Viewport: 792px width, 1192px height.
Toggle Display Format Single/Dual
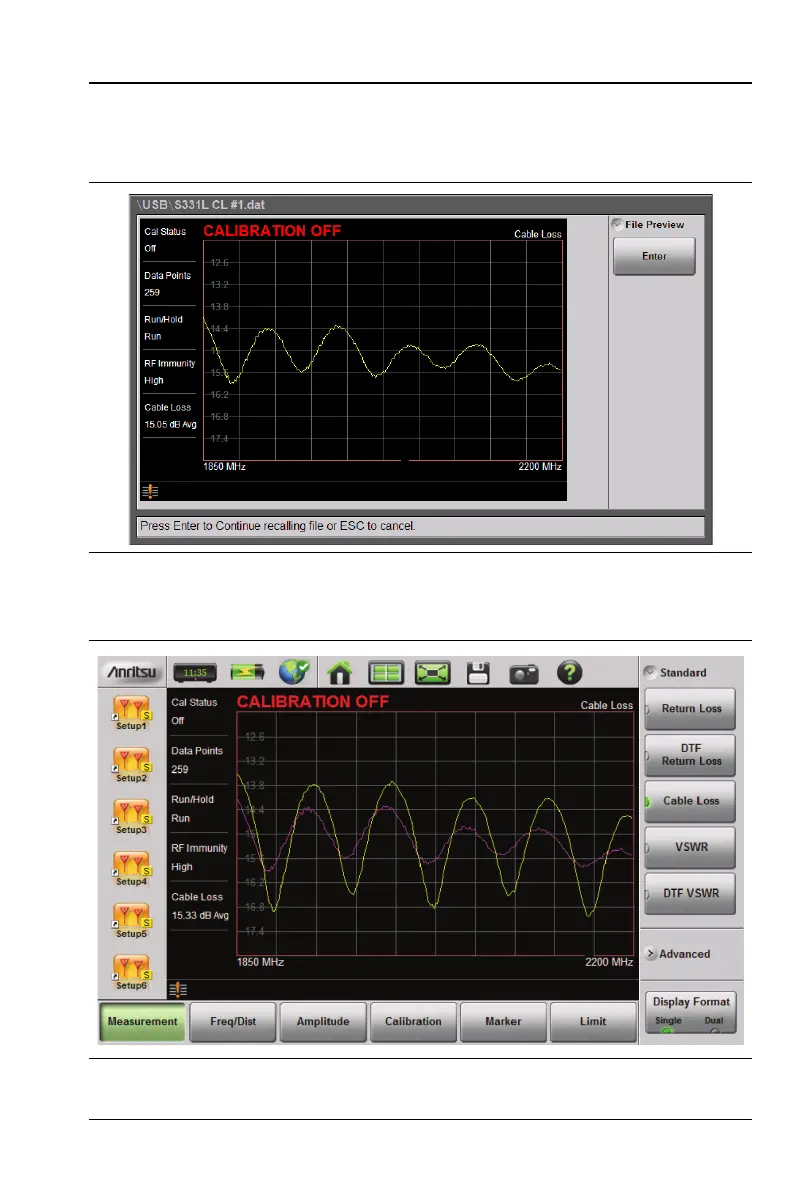click(690, 1012)
